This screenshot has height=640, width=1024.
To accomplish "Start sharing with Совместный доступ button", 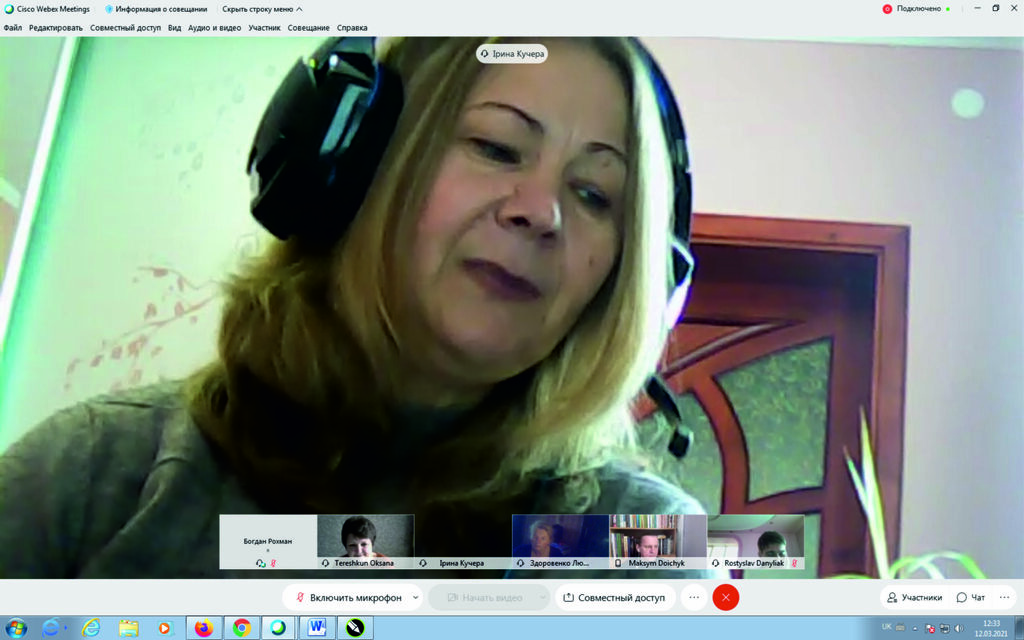I will click(614, 597).
